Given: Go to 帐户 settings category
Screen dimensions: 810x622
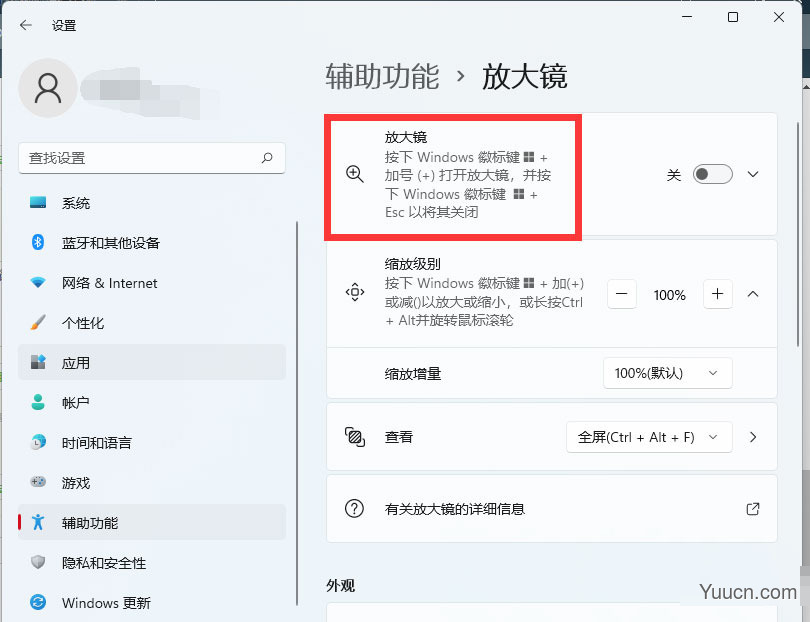Looking at the screenshot, I should coord(151,402).
